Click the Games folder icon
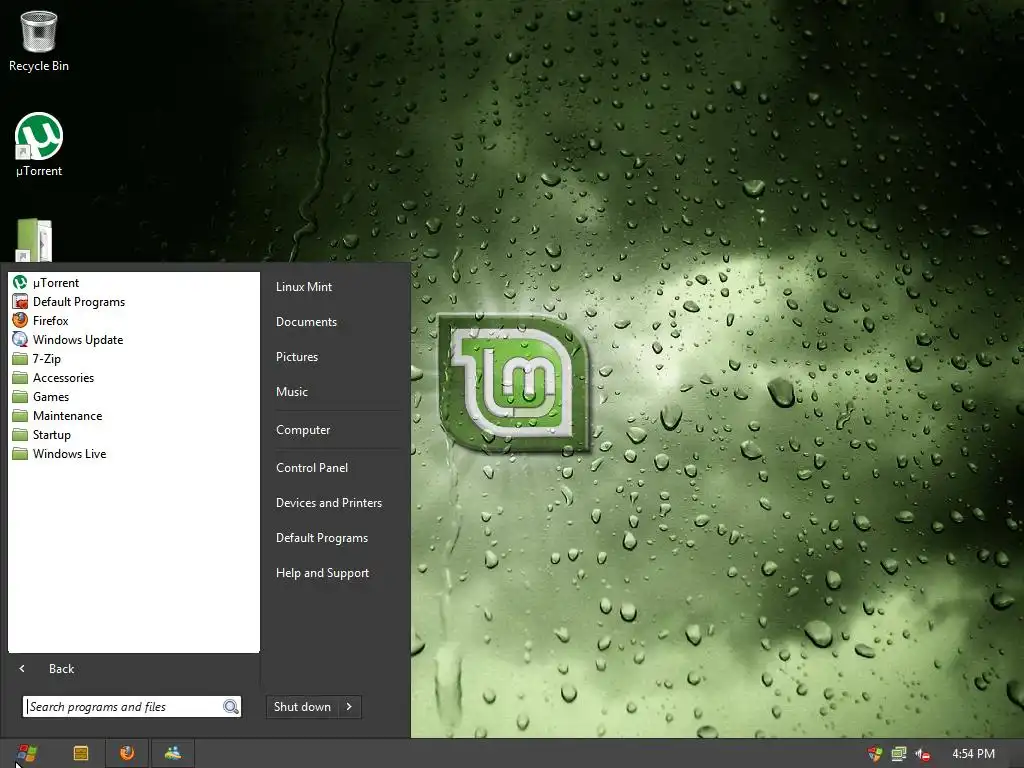Viewport: 1024px width, 768px height. (x=20, y=396)
